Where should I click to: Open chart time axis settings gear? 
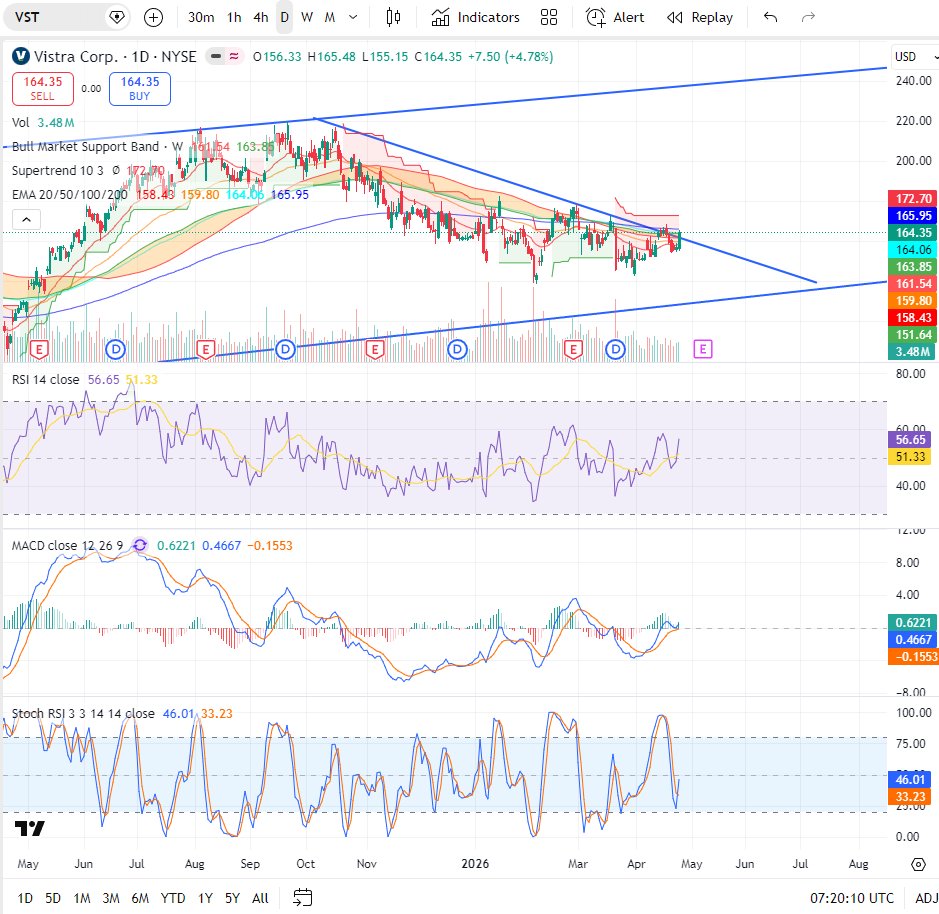[918, 864]
